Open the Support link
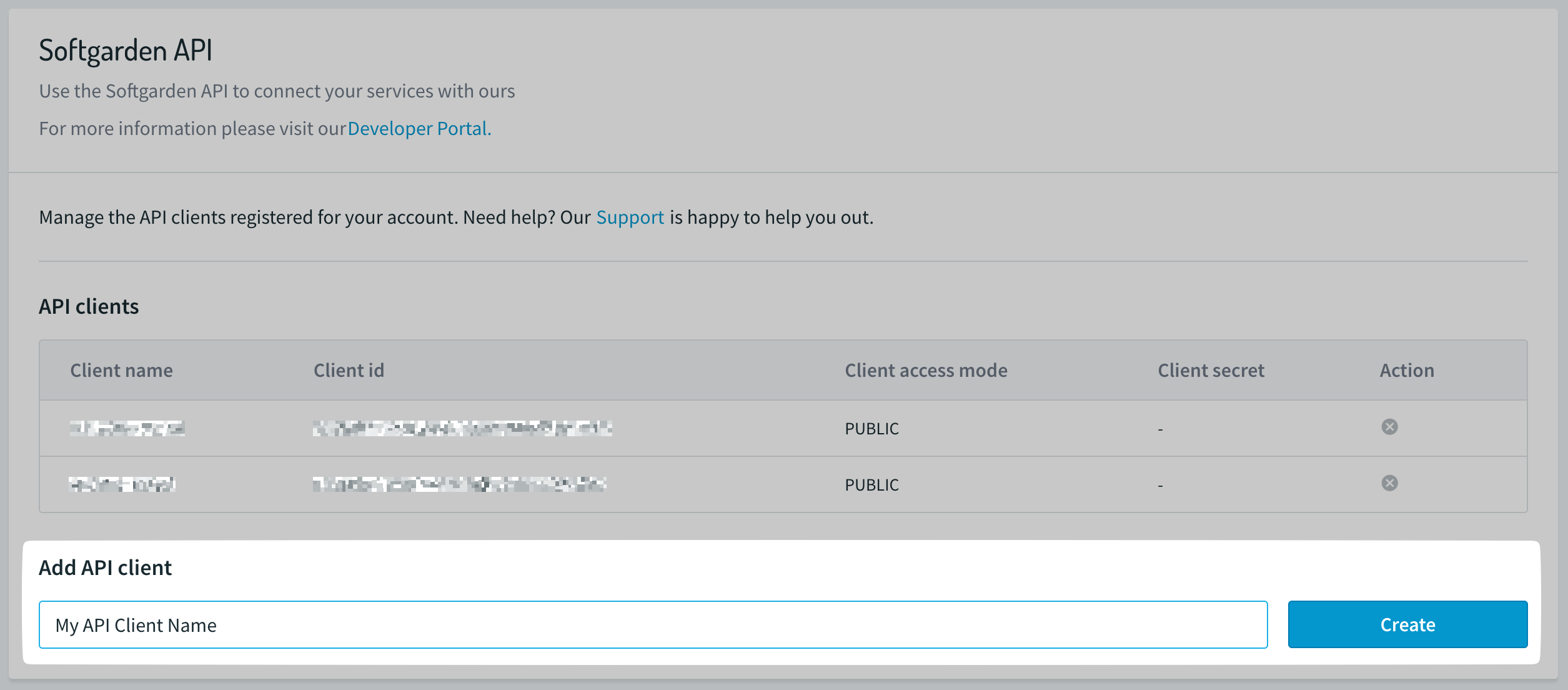This screenshot has height=690, width=1568. pyautogui.click(x=630, y=217)
